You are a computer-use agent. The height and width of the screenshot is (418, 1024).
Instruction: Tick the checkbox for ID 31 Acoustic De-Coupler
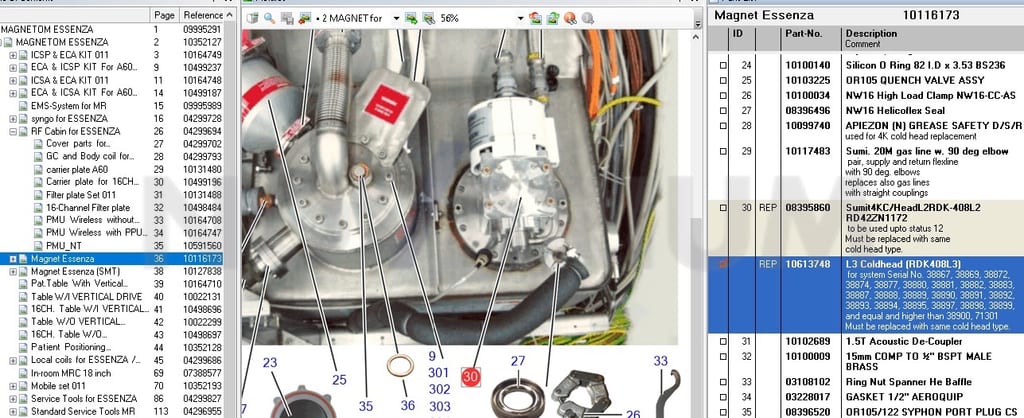(x=723, y=342)
